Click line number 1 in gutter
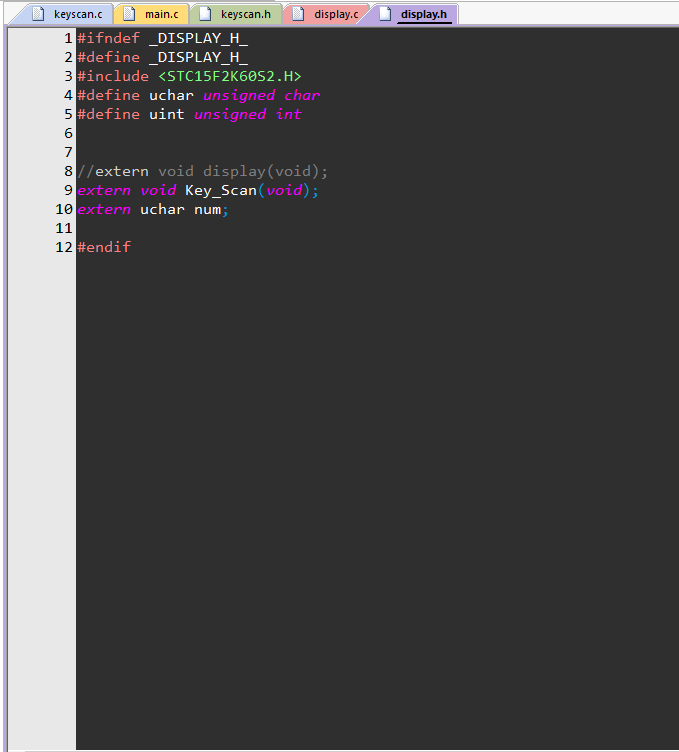Viewport: 679px width, 752px height. click(68, 38)
